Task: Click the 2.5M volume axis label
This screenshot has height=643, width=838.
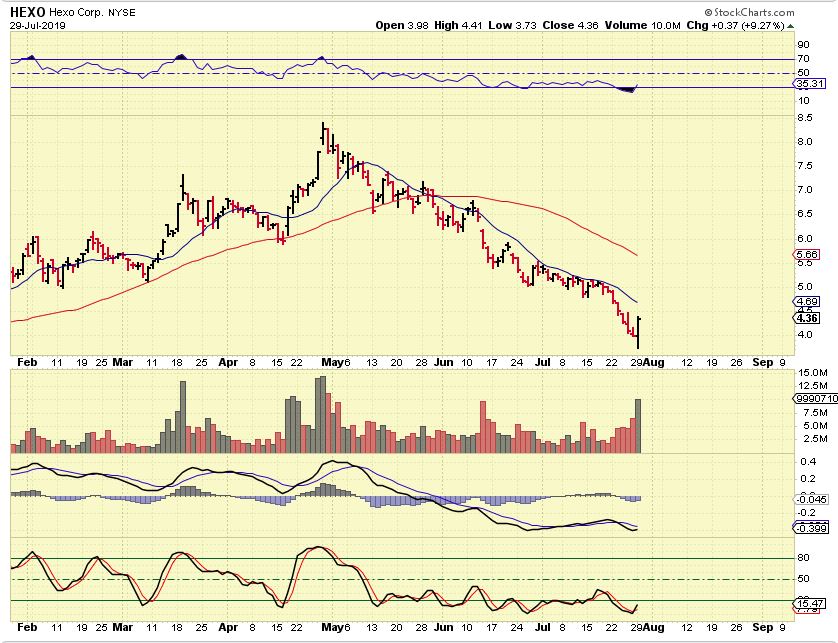Action: click(x=813, y=439)
